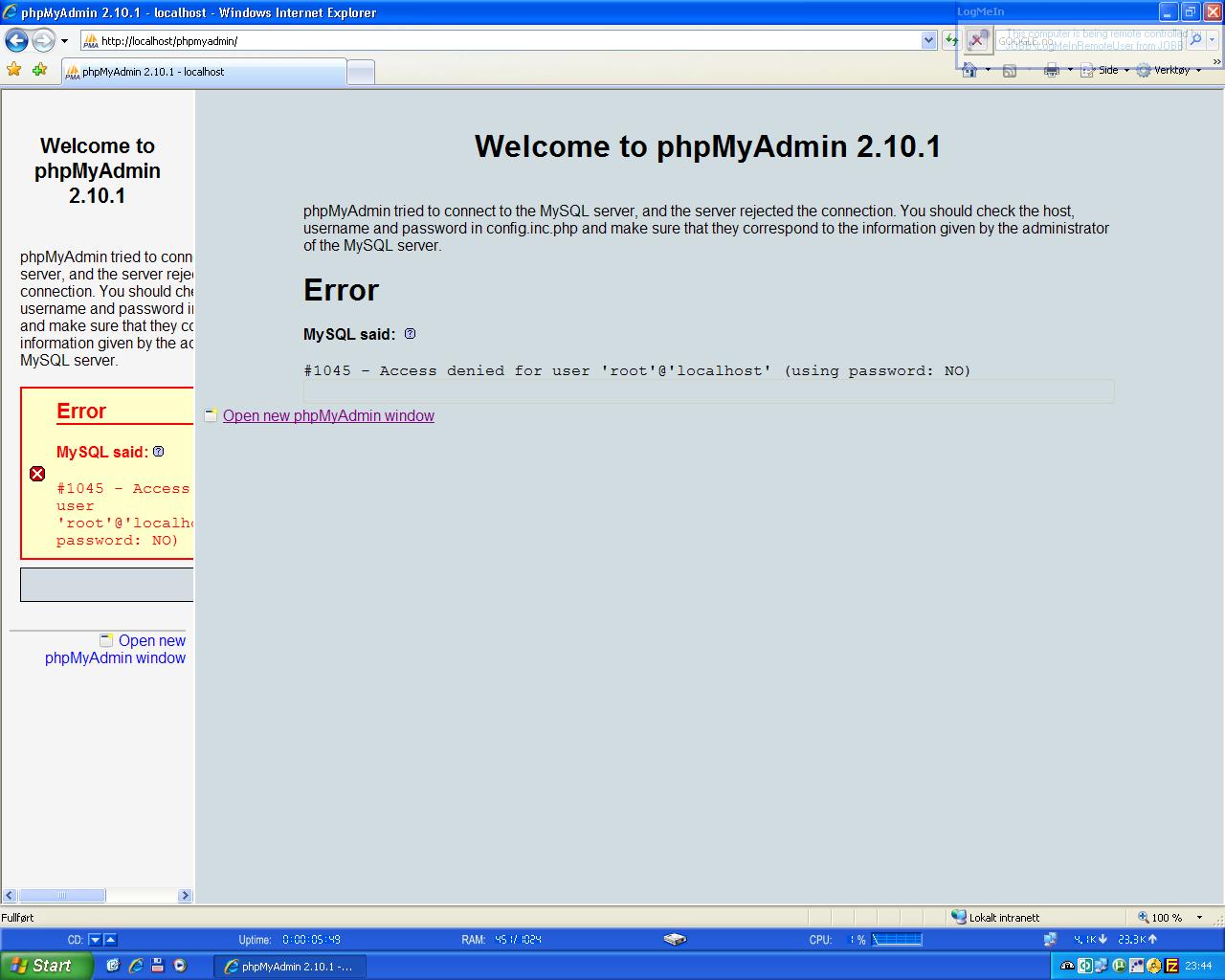Click the IE Back navigation button
Viewport: 1225px width, 980px height.
point(16,40)
